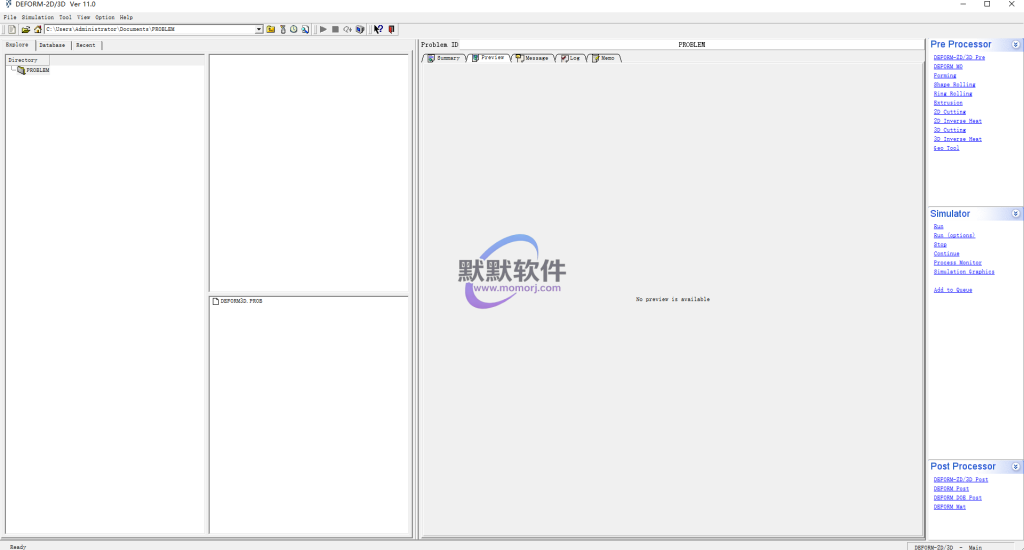Click the green Run simulation play icon
The width and height of the screenshot is (1024, 550).
[323, 29]
